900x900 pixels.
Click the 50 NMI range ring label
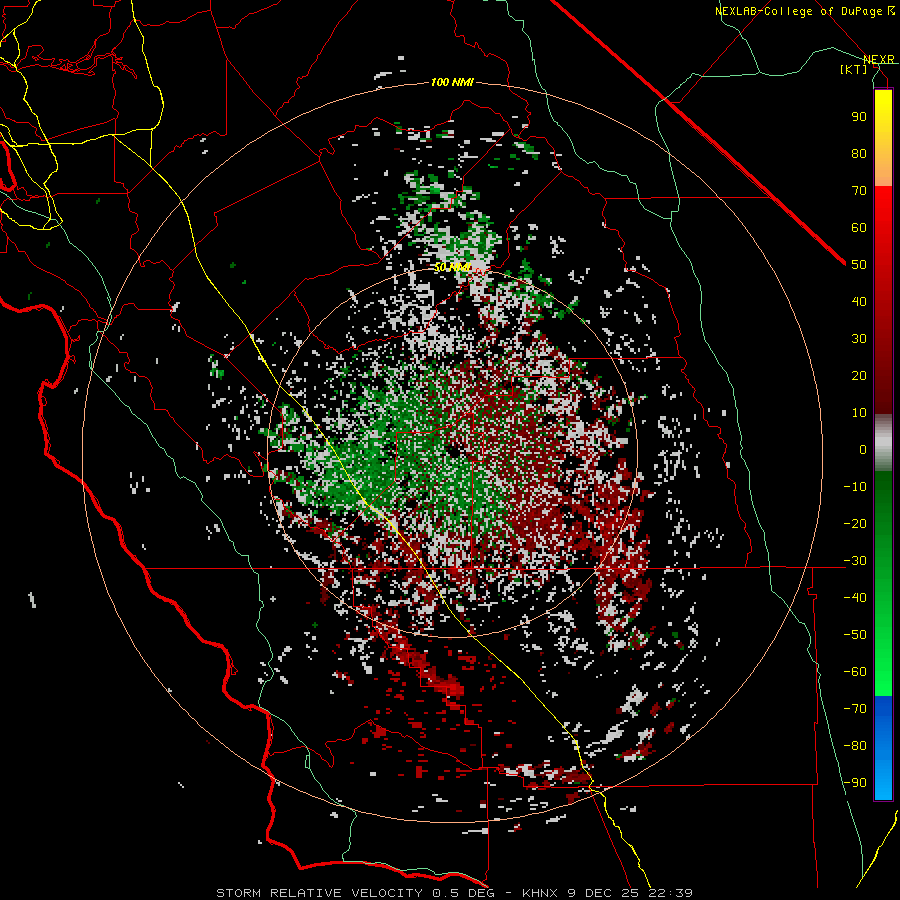(452, 267)
